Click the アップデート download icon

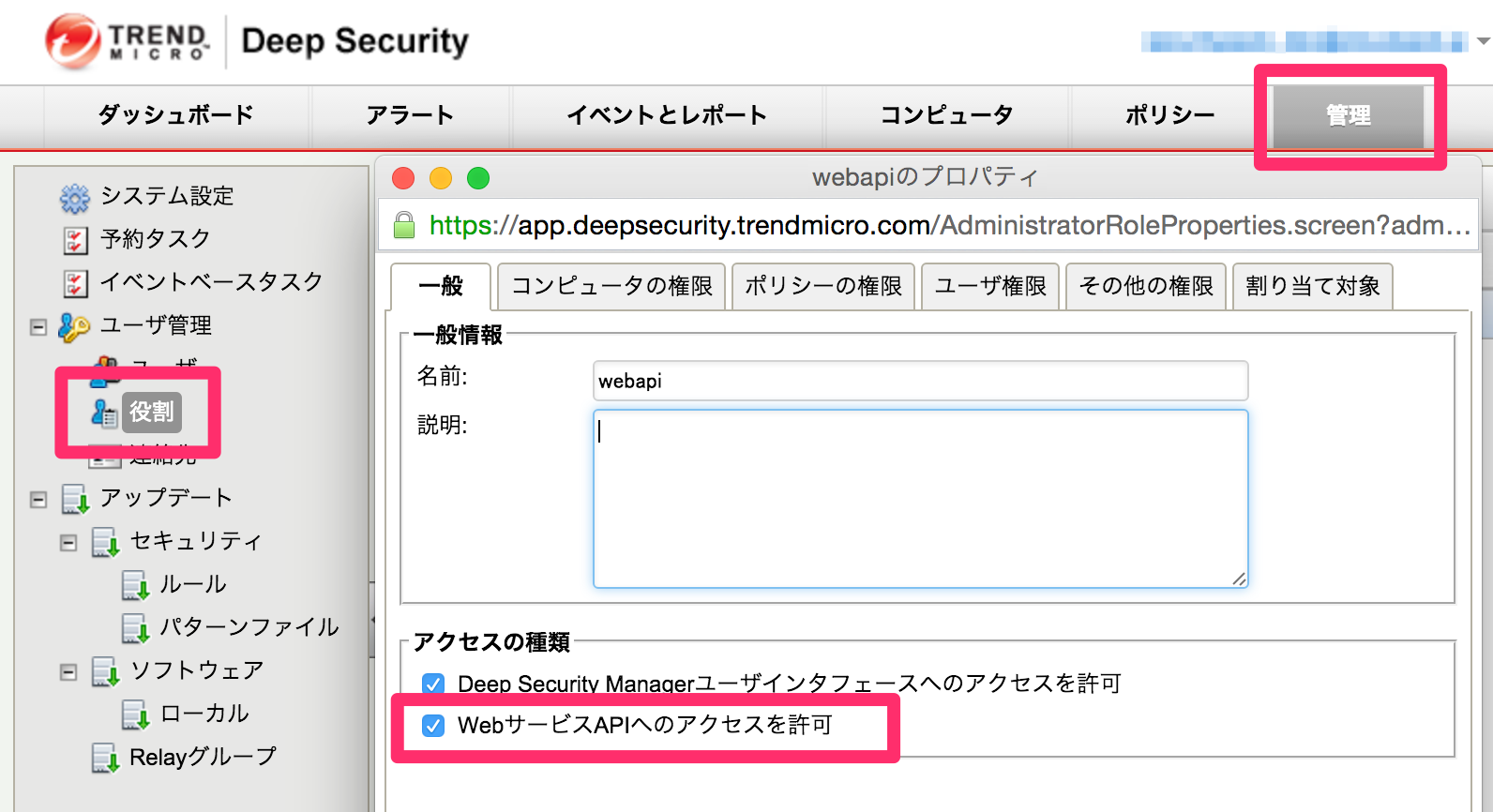point(76,499)
